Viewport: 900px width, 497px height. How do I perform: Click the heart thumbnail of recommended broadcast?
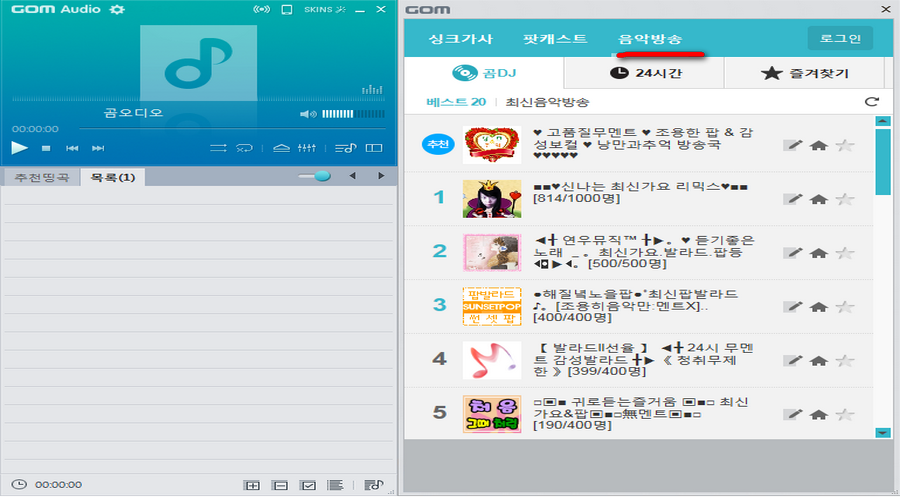pyautogui.click(x=492, y=145)
